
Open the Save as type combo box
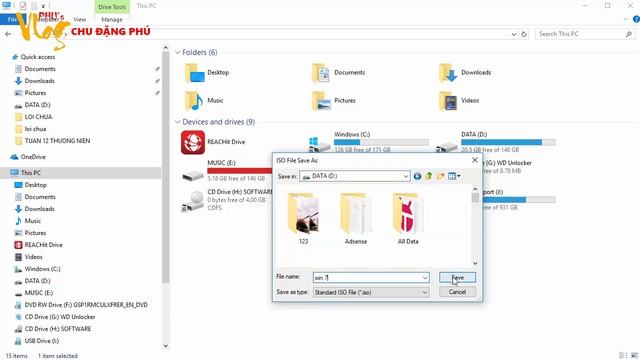pos(371,292)
